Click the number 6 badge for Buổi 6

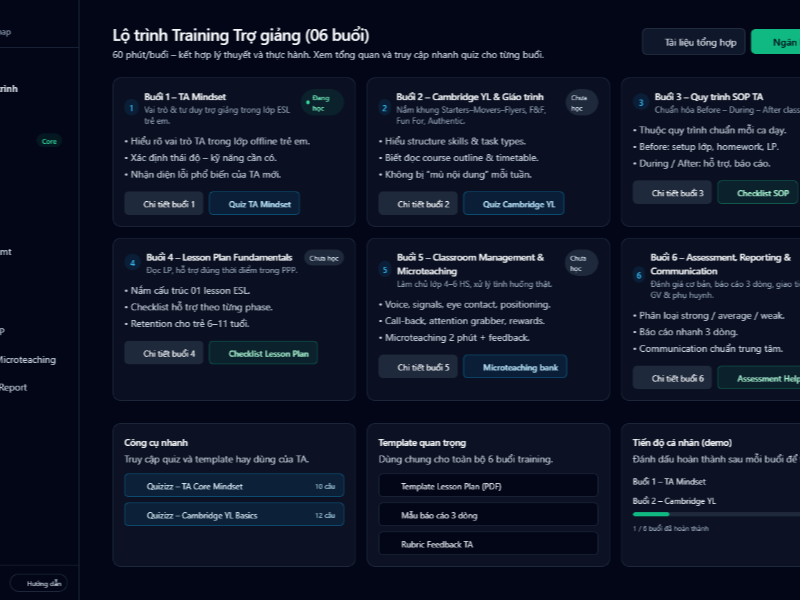[640, 275]
